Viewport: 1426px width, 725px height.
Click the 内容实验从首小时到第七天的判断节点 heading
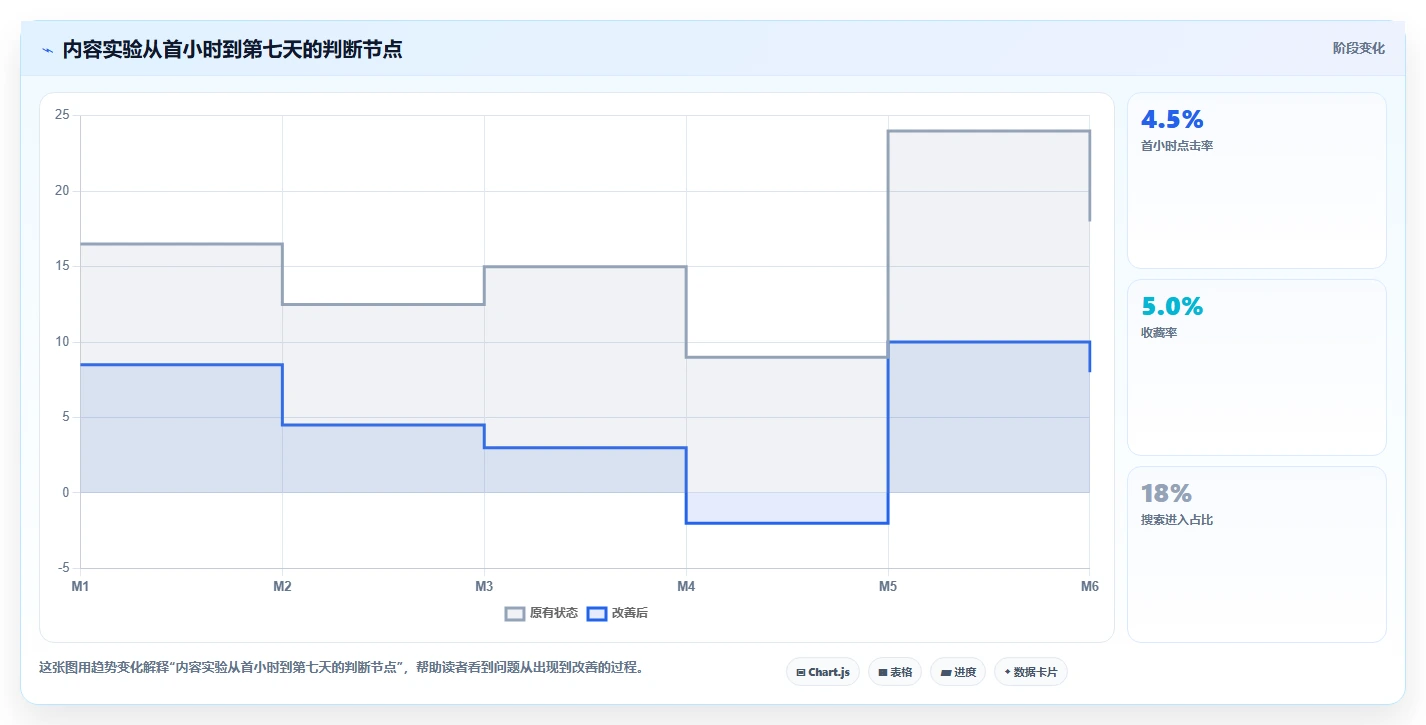point(232,49)
